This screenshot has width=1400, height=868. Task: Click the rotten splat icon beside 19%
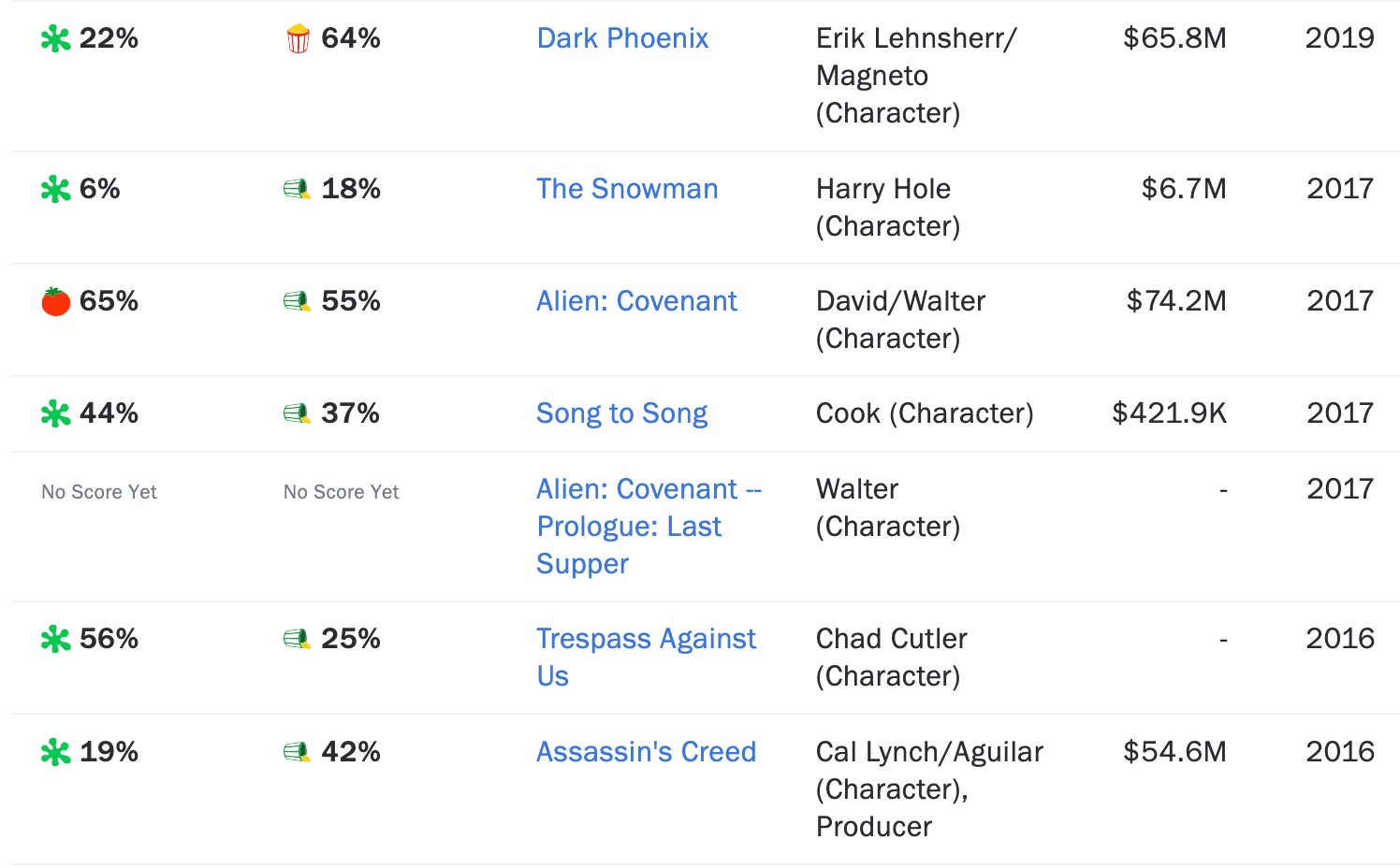[55, 753]
